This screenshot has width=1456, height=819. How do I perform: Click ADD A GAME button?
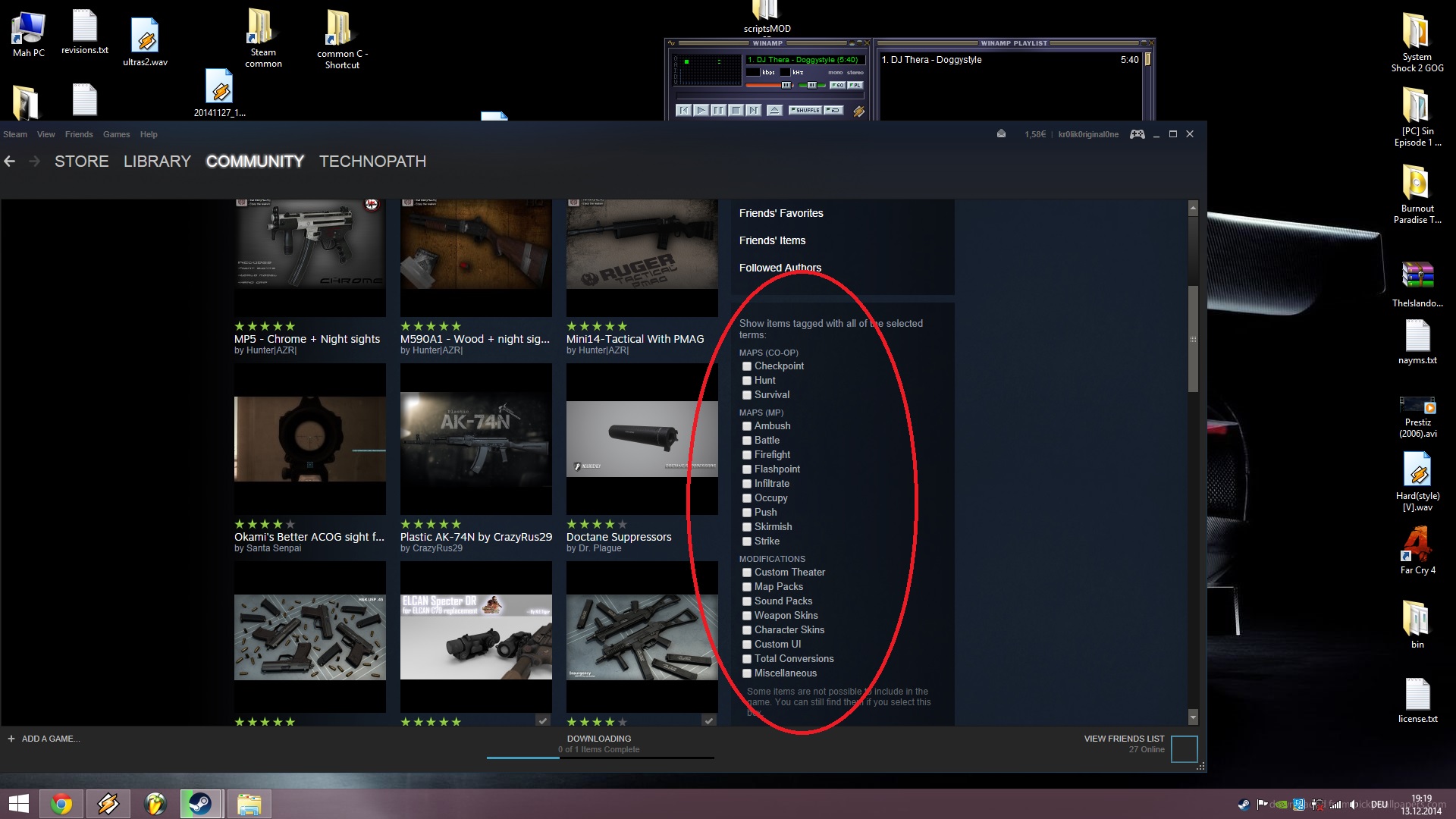44,739
